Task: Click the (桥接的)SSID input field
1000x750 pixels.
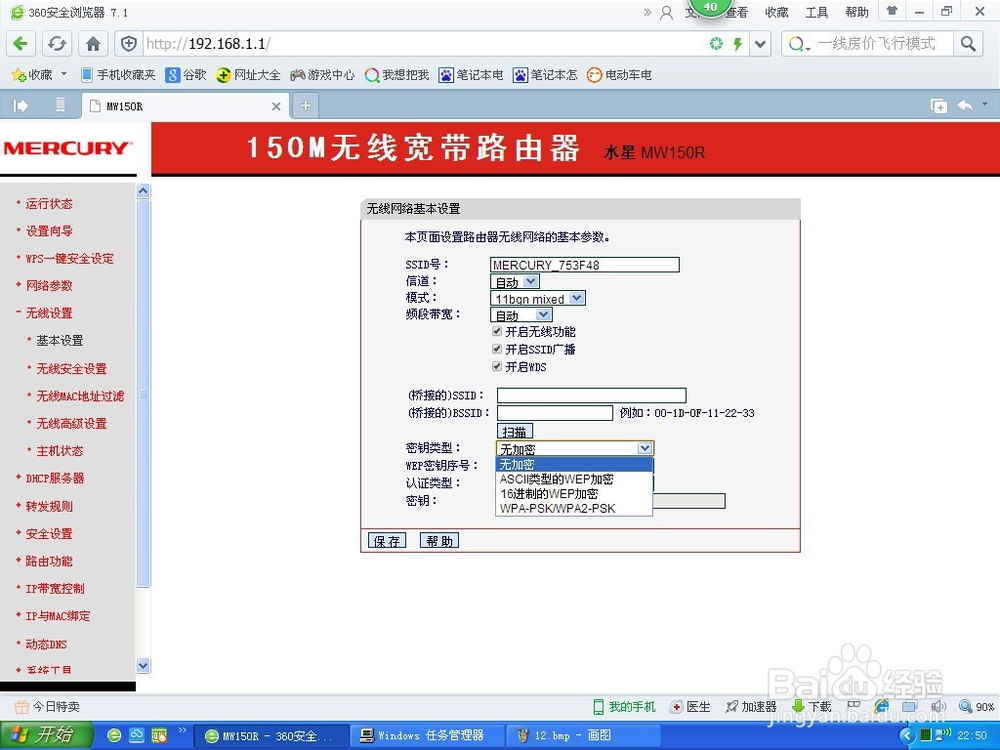Action: [591, 395]
